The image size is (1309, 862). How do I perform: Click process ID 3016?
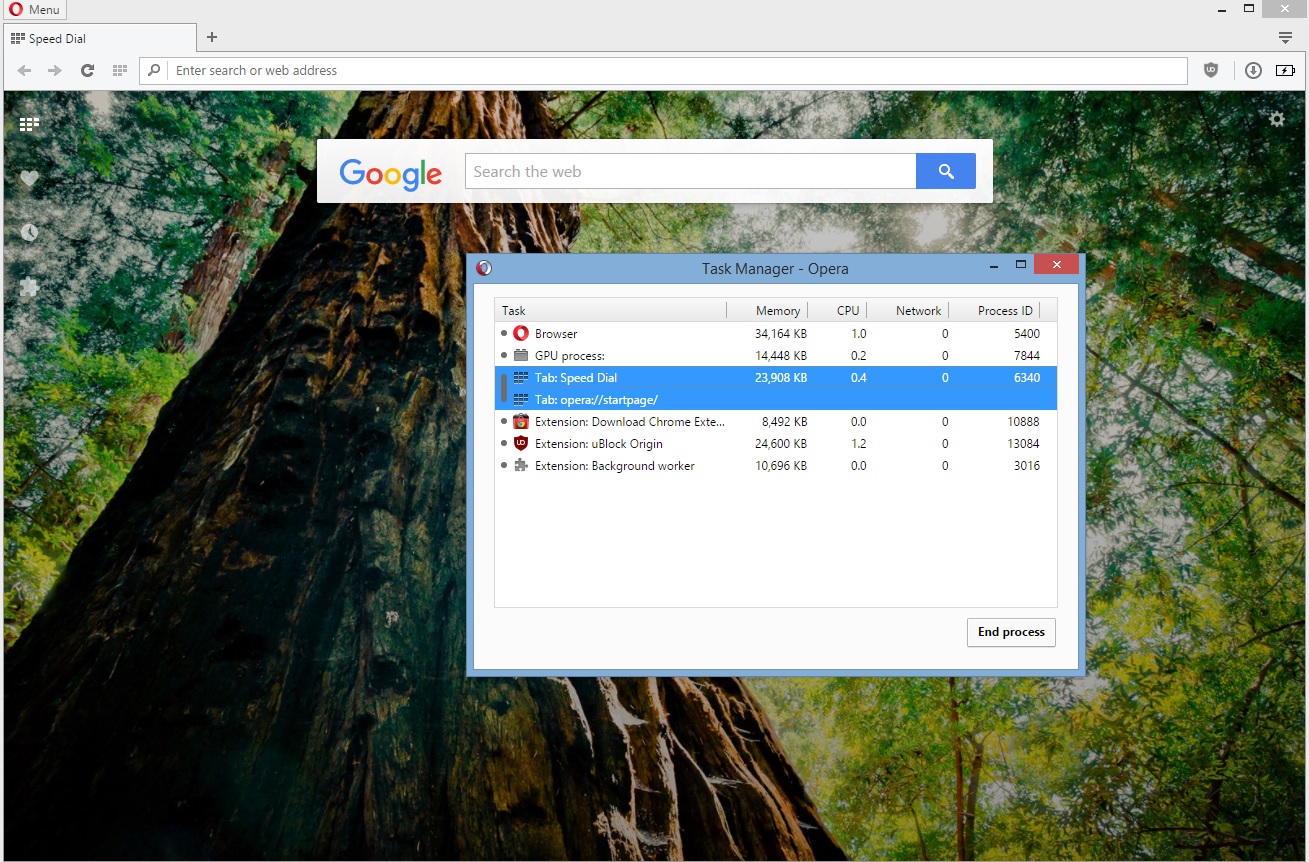[1027, 466]
